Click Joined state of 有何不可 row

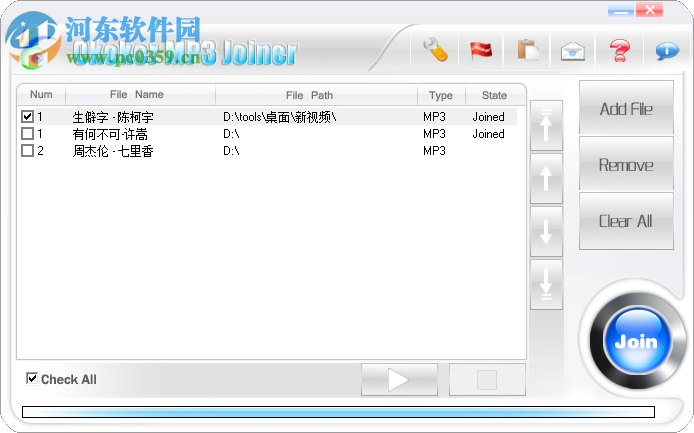click(x=488, y=134)
